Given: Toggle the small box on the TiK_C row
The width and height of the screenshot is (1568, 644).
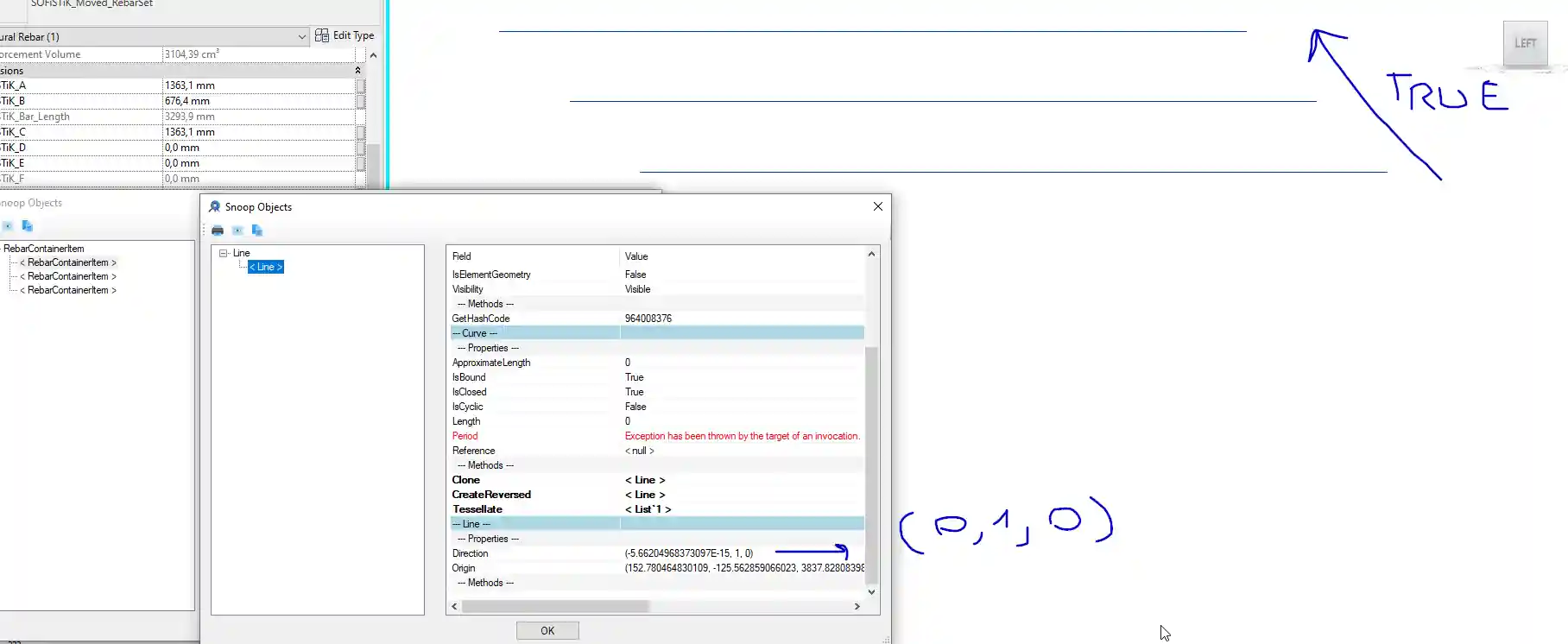Looking at the screenshot, I should 361,132.
